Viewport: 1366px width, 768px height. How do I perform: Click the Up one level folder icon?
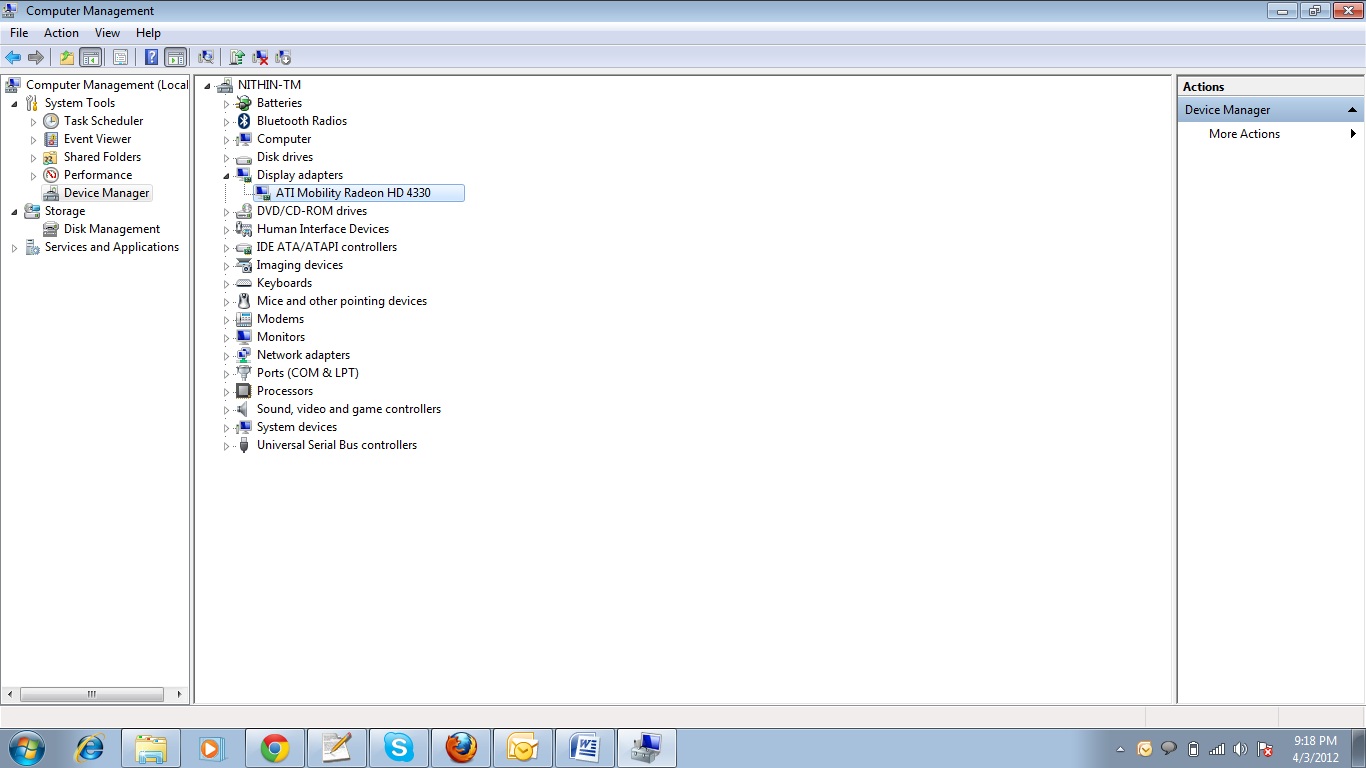pyautogui.click(x=67, y=57)
